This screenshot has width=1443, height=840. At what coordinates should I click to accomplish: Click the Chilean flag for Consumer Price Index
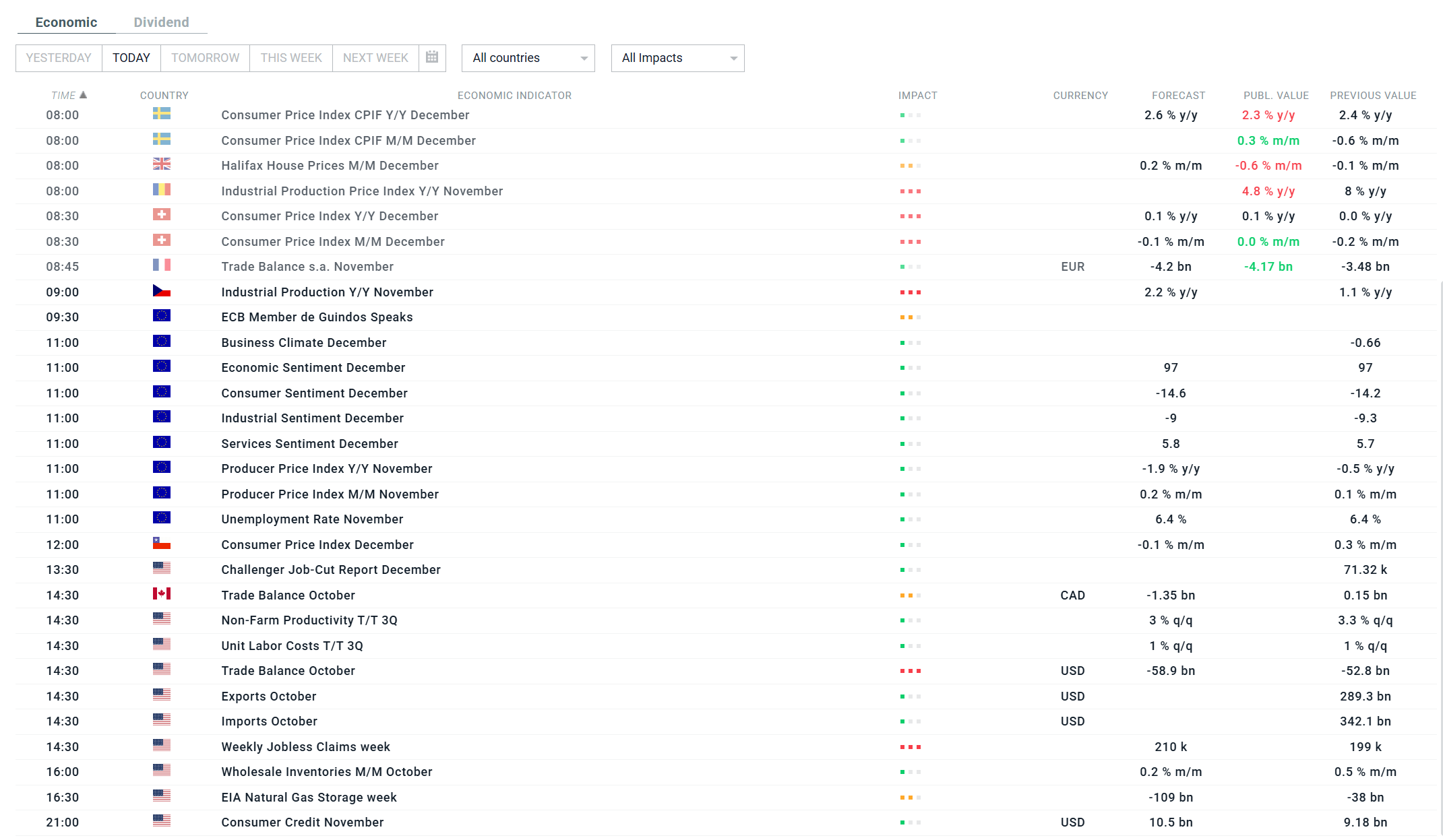[x=161, y=544]
